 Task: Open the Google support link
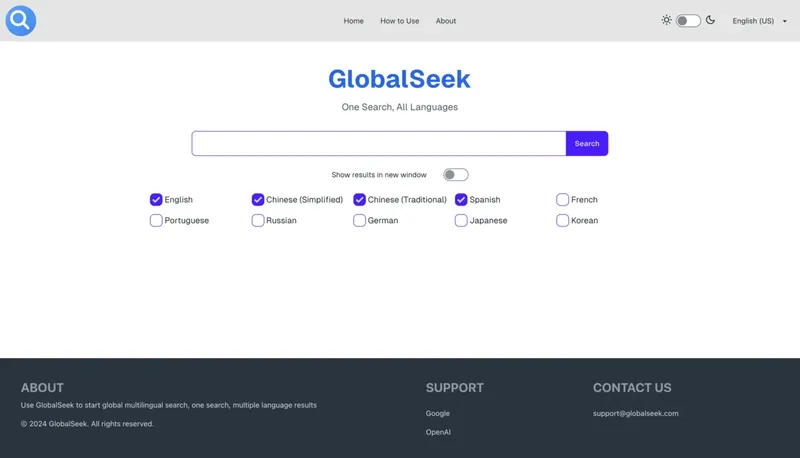(x=437, y=413)
